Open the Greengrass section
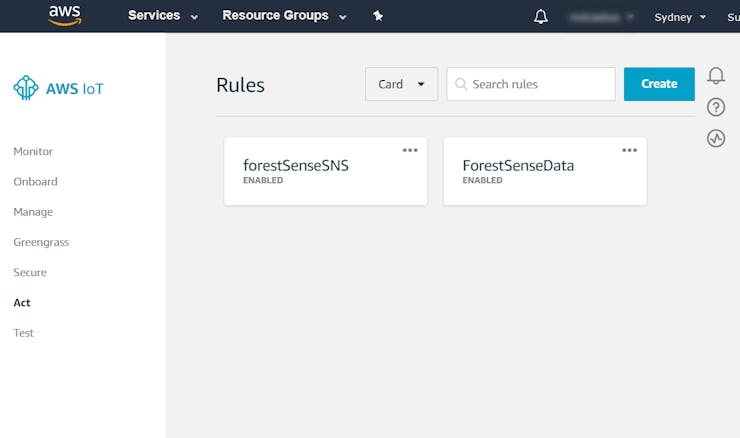740x438 pixels. [x=41, y=242]
